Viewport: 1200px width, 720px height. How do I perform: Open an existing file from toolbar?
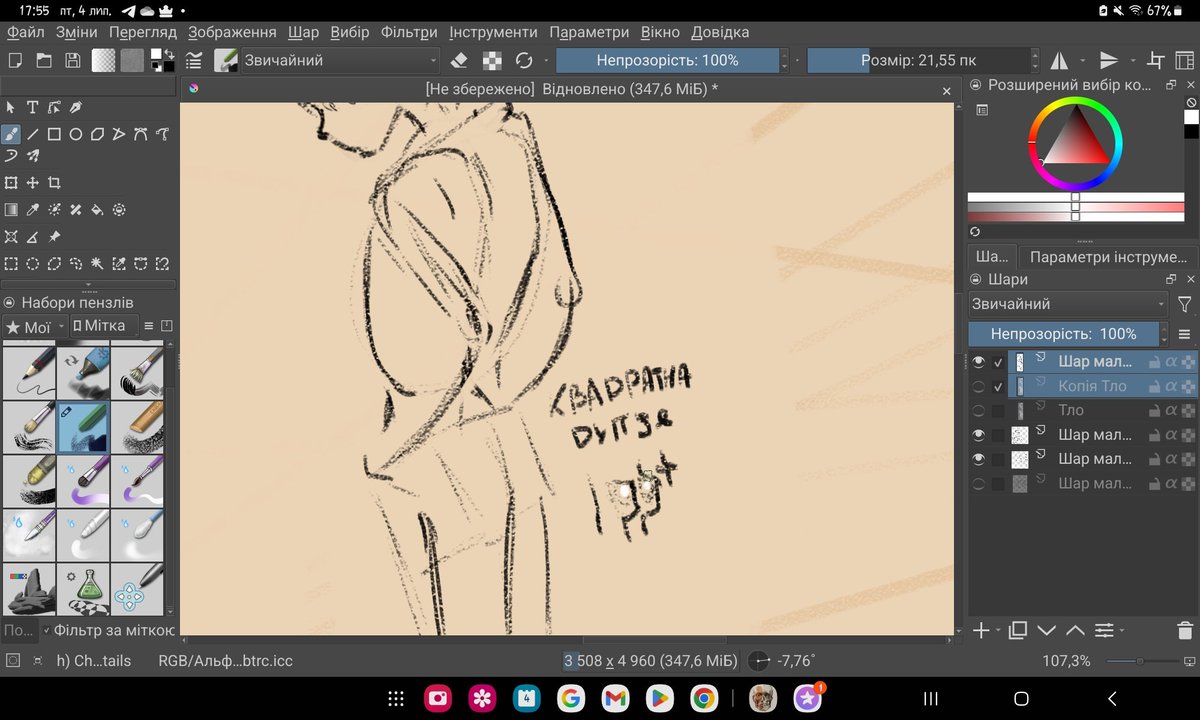point(43,60)
